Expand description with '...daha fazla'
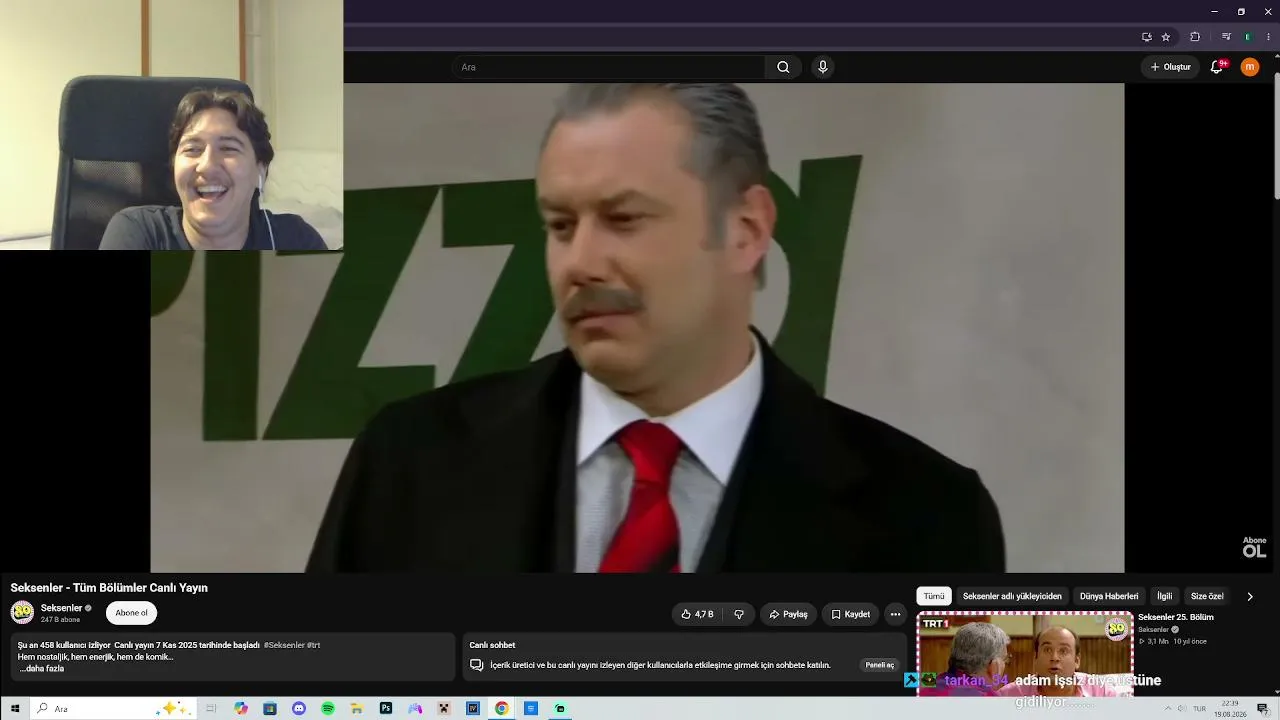The width and height of the screenshot is (1280, 720). pyautogui.click(x=42, y=668)
